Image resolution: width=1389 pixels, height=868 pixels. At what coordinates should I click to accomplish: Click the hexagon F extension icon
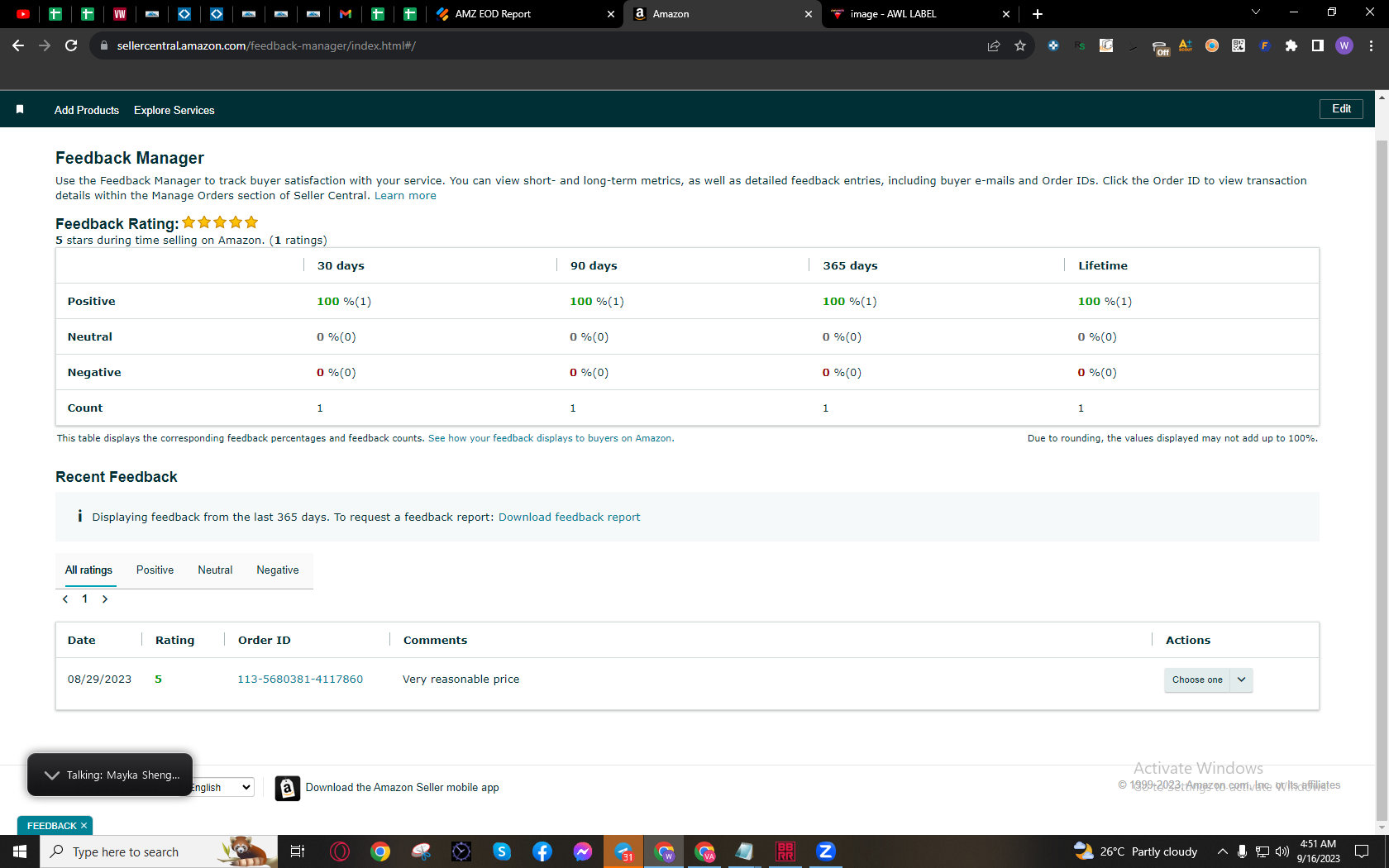pos(1265,45)
